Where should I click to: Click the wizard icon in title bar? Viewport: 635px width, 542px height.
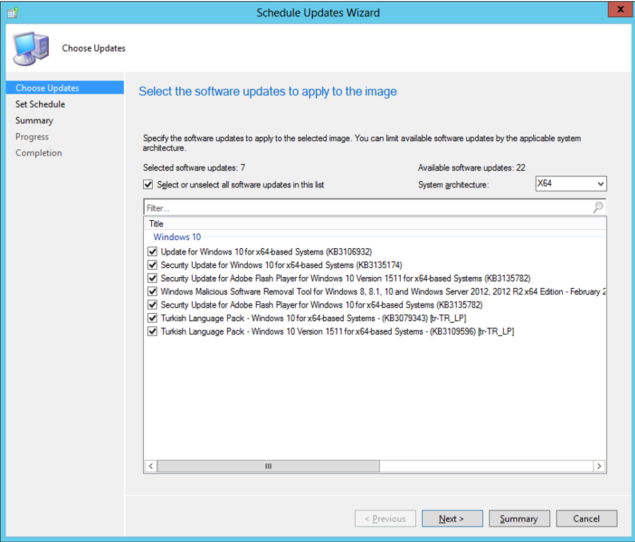click(12, 13)
